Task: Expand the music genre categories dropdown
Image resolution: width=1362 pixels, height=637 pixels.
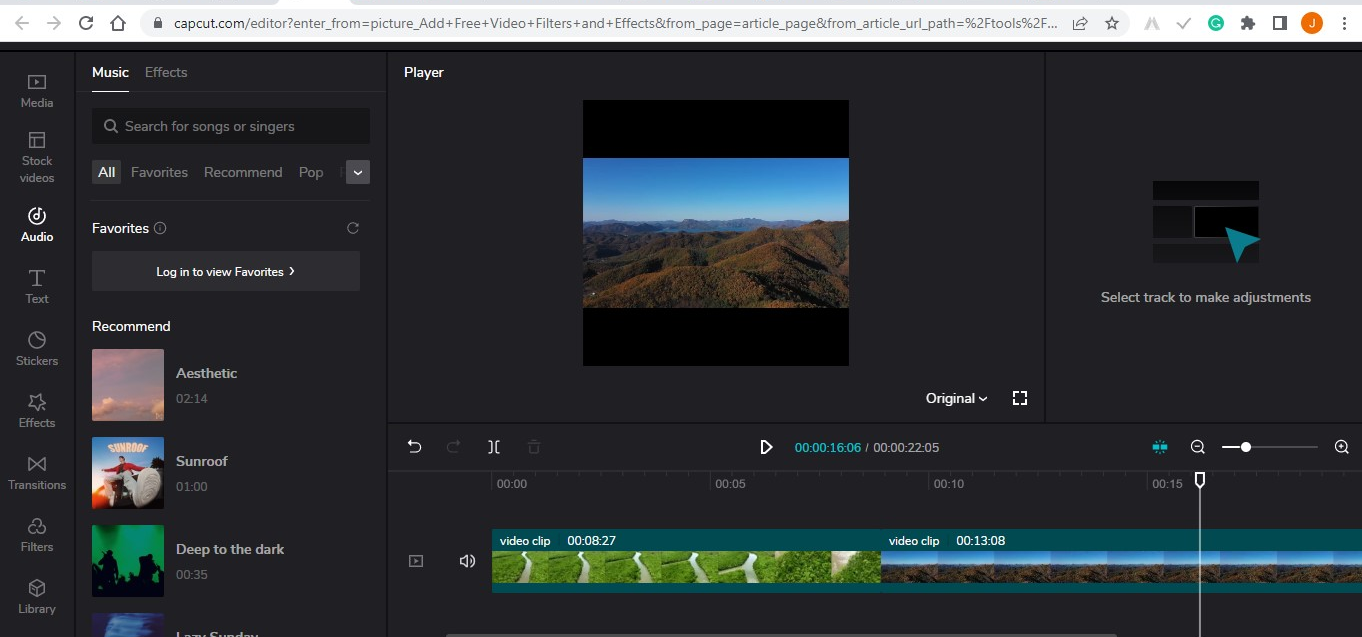Action: [358, 172]
